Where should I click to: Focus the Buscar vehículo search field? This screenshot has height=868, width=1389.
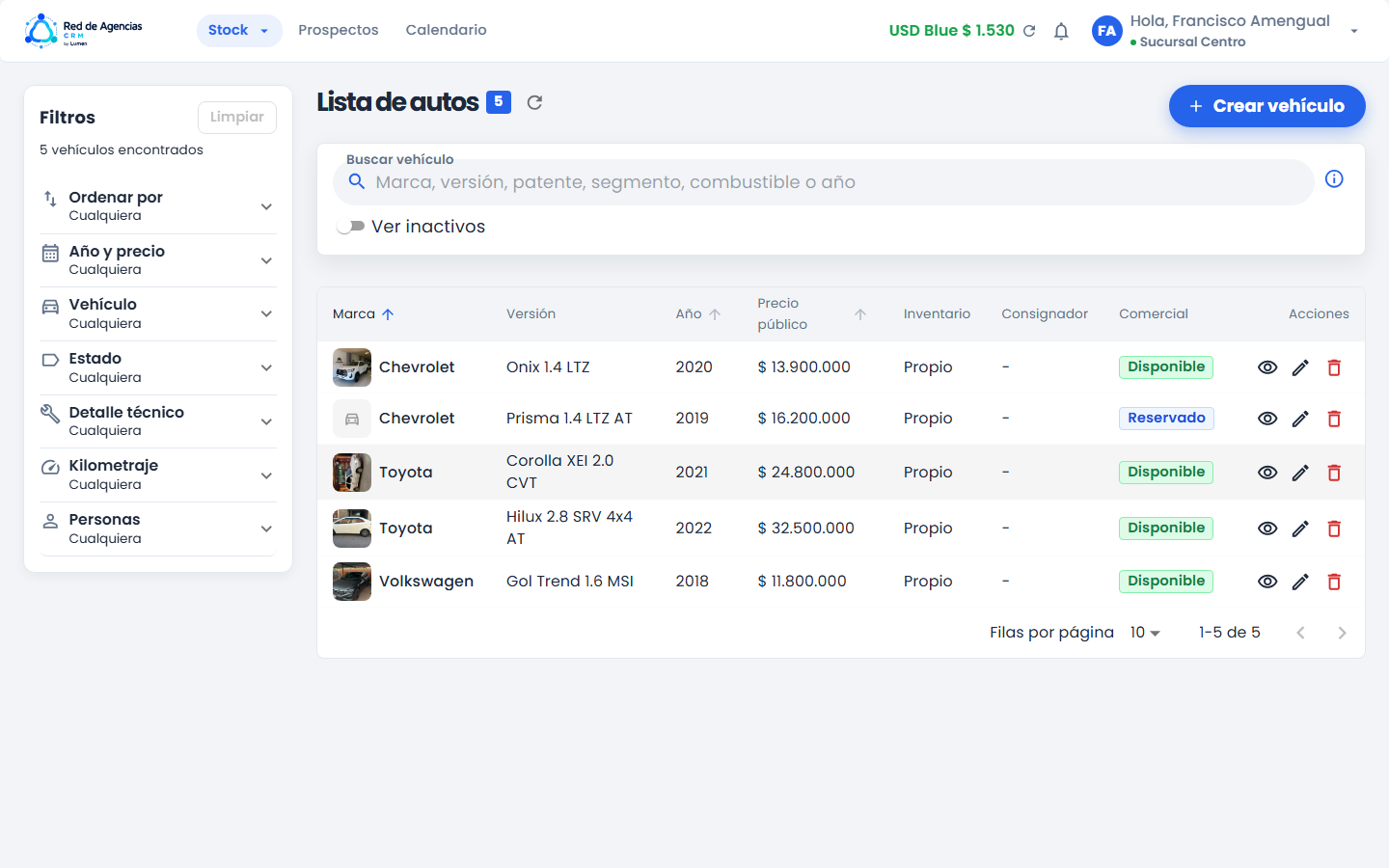824,182
